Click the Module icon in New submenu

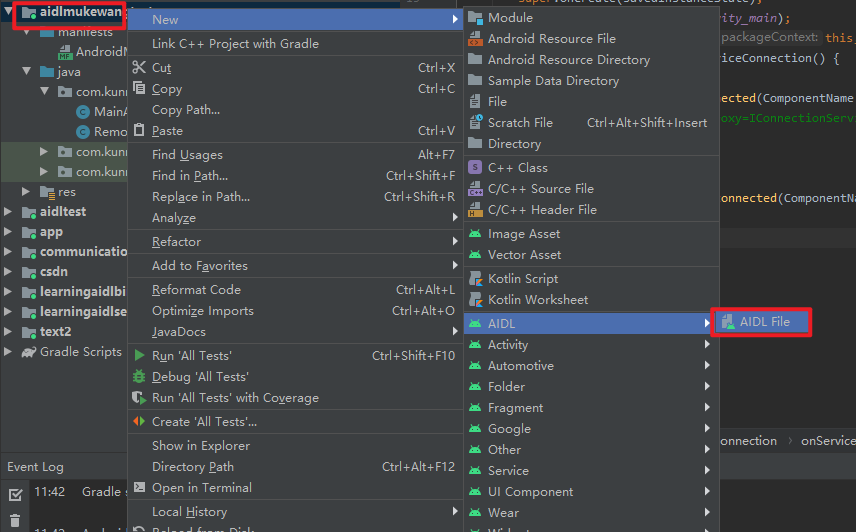(475, 18)
